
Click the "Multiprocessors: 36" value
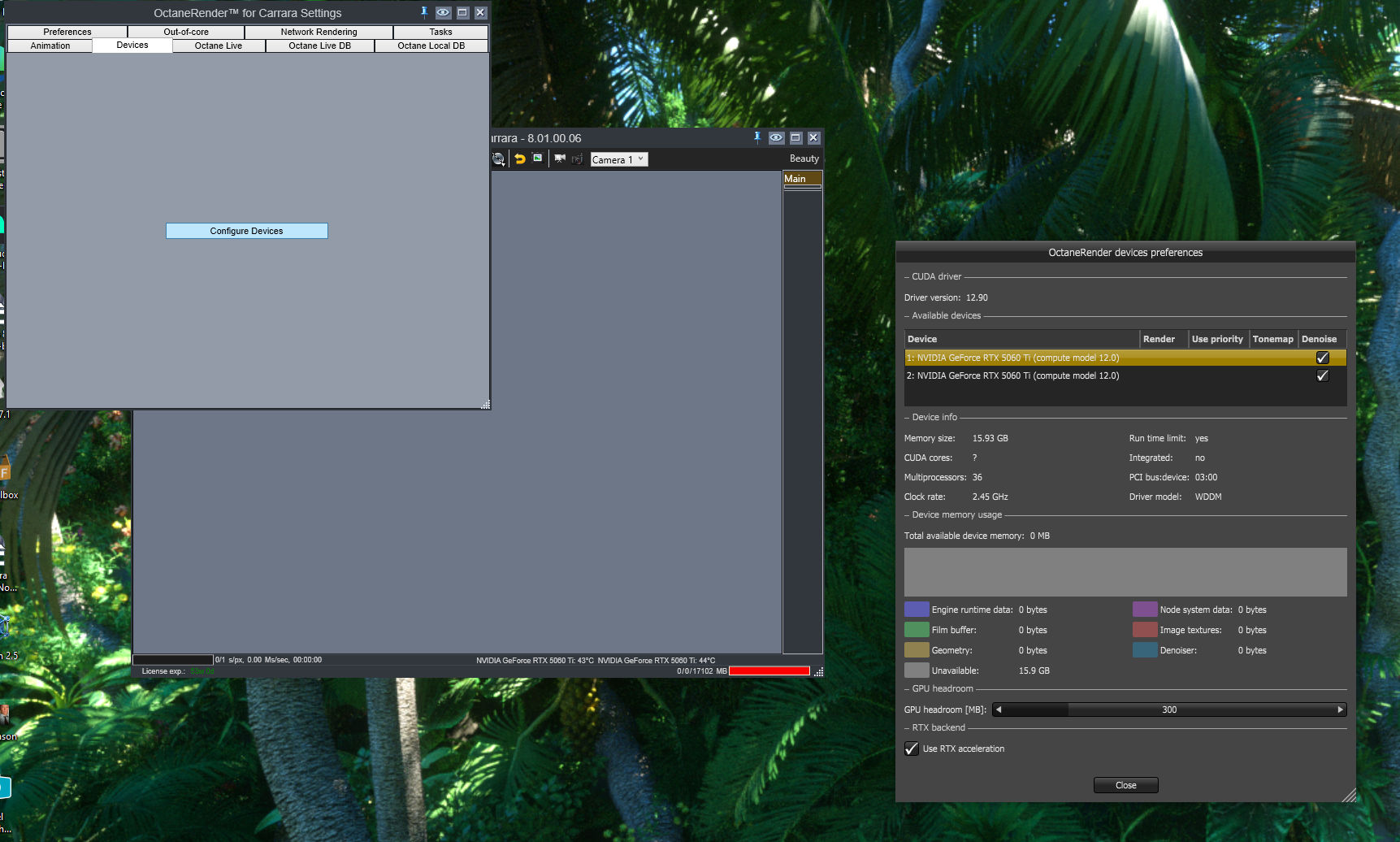pyautogui.click(x=977, y=477)
